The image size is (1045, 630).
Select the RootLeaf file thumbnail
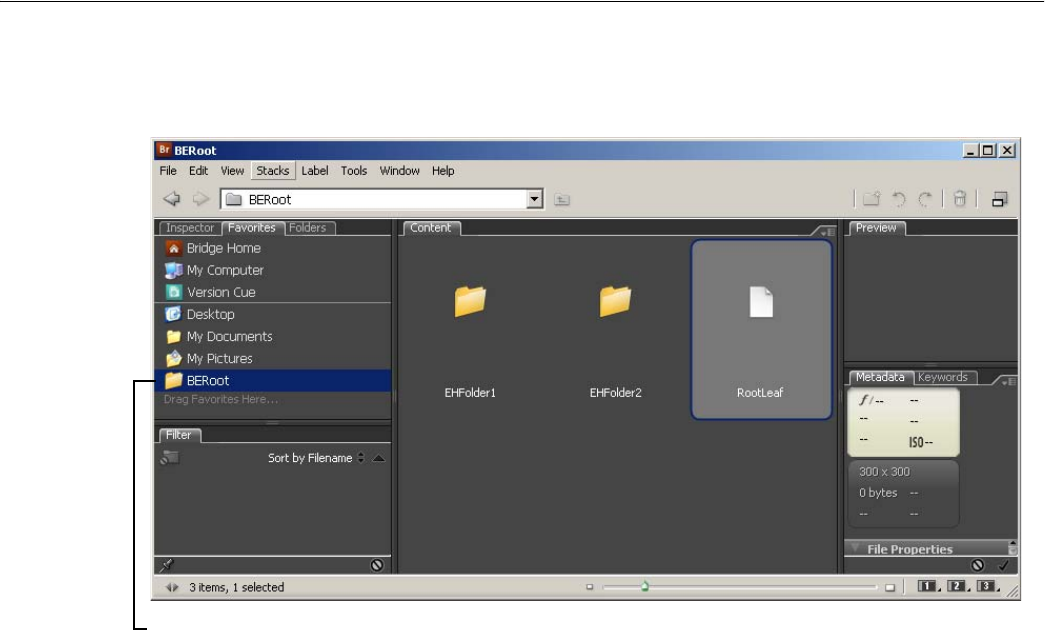pos(761,330)
